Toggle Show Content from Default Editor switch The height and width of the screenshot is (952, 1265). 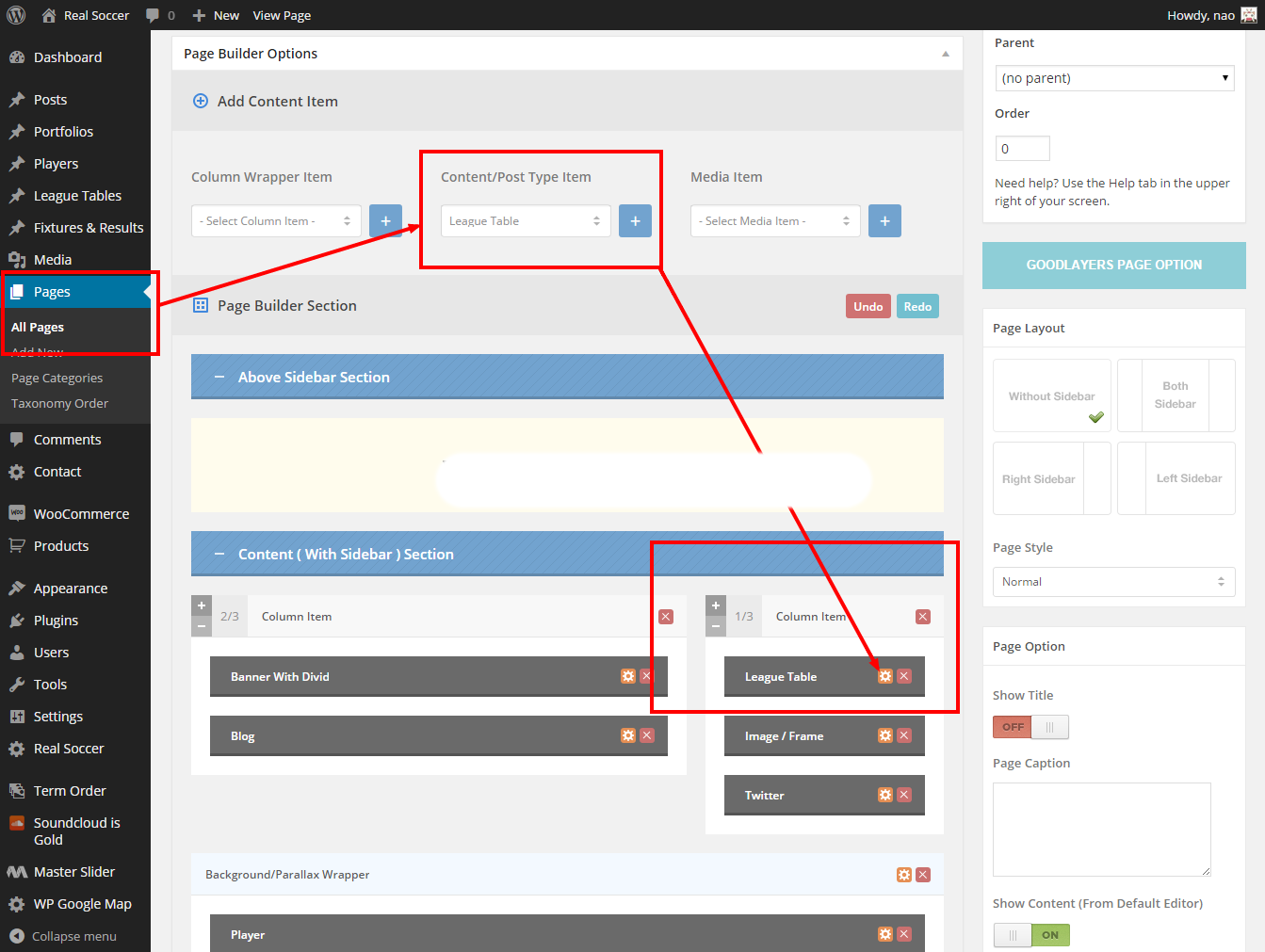point(1031,935)
